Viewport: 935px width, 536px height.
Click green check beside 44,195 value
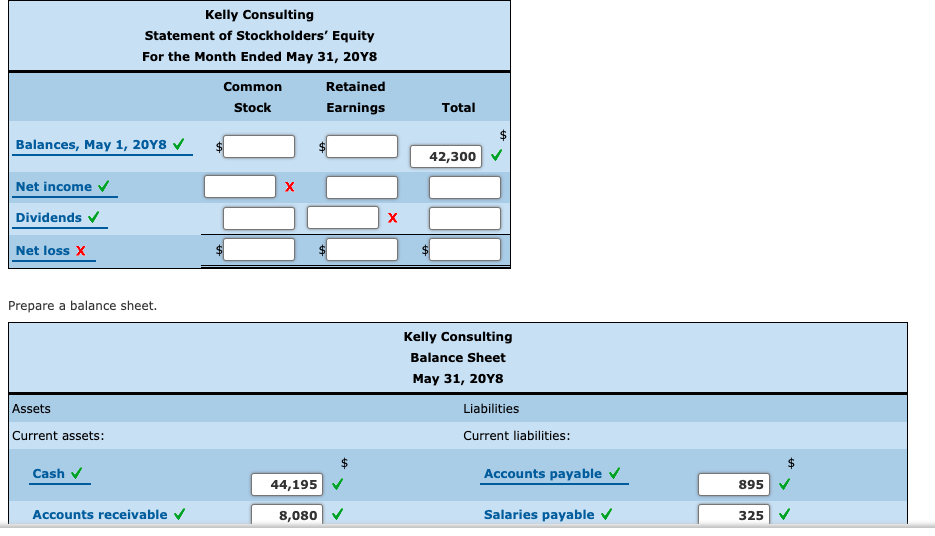click(x=338, y=484)
